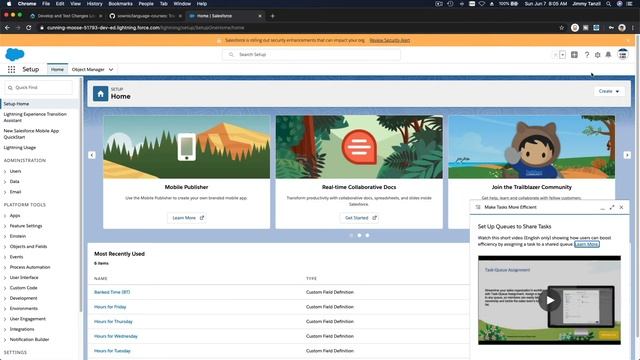Open the Banked Time (BT) field link
Viewport: 640px width, 360px height.
(112, 292)
